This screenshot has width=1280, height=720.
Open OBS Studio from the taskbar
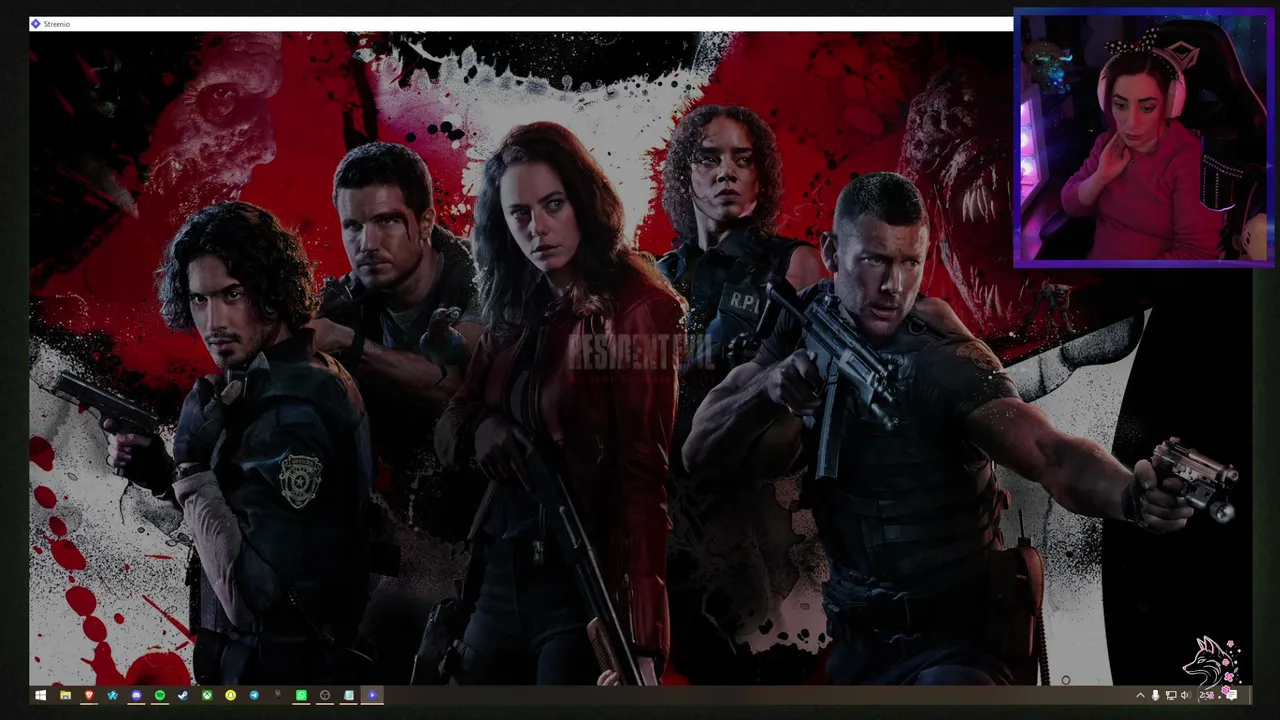click(325, 695)
